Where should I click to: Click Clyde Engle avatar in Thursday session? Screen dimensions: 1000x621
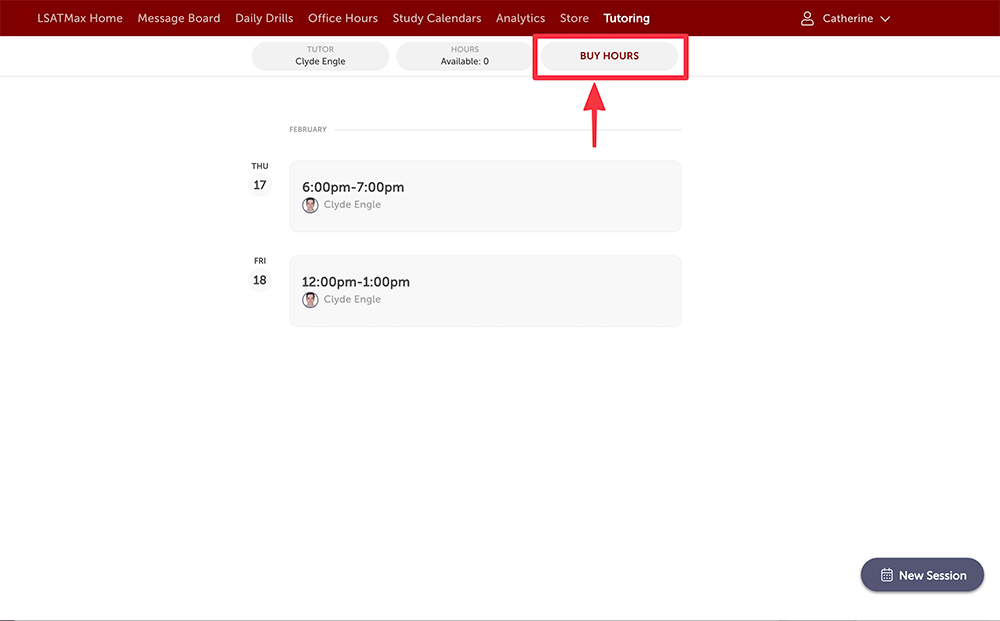(310, 205)
